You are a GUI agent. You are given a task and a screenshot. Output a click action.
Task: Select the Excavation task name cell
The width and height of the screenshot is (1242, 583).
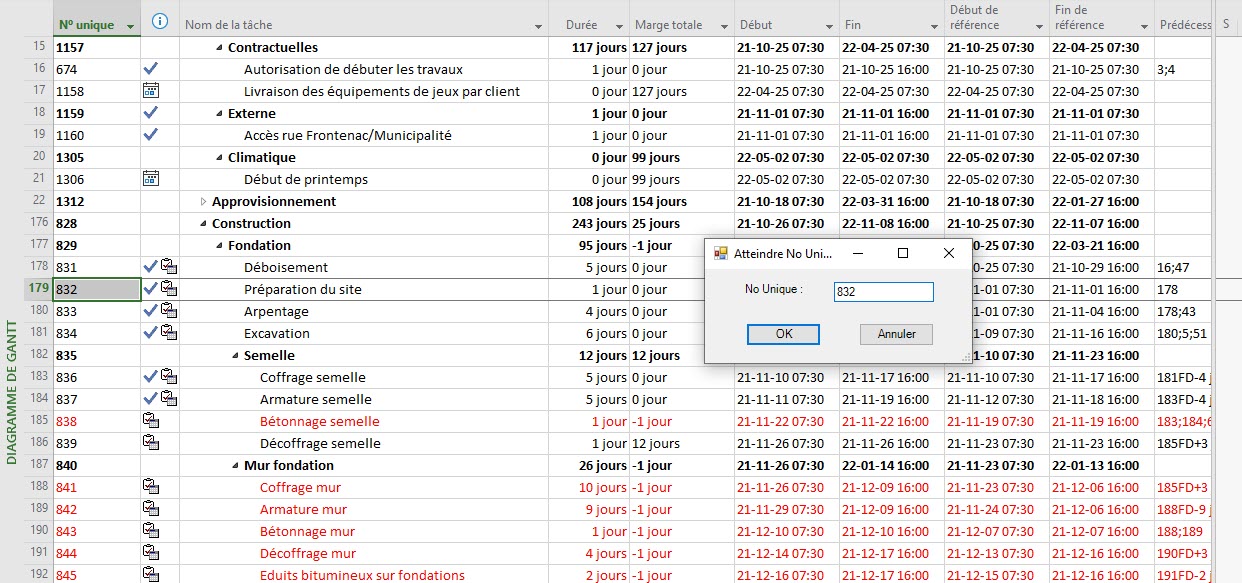tap(277, 333)
